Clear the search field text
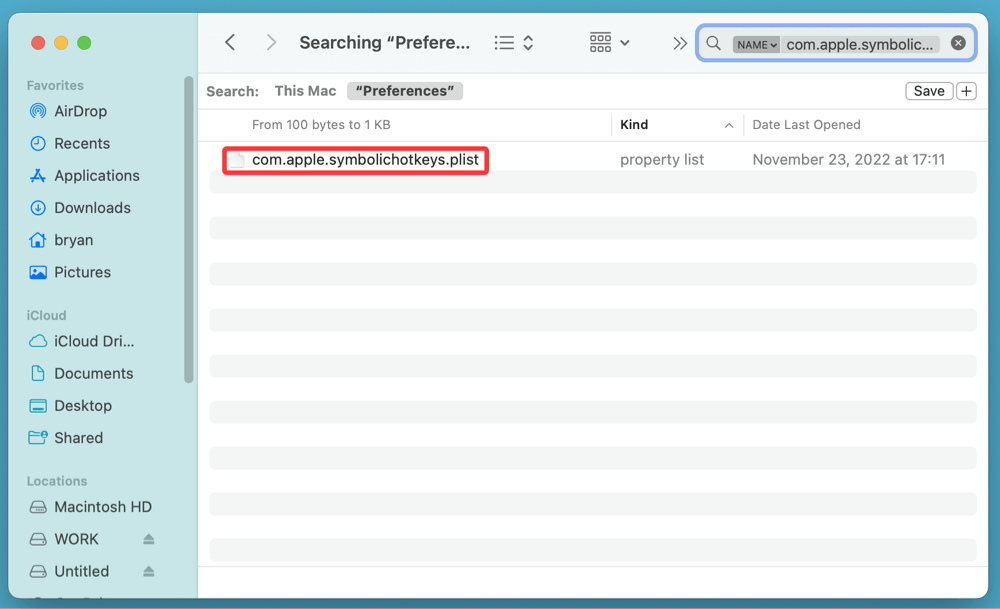The image size is (1000, 609). pos(958,43)
